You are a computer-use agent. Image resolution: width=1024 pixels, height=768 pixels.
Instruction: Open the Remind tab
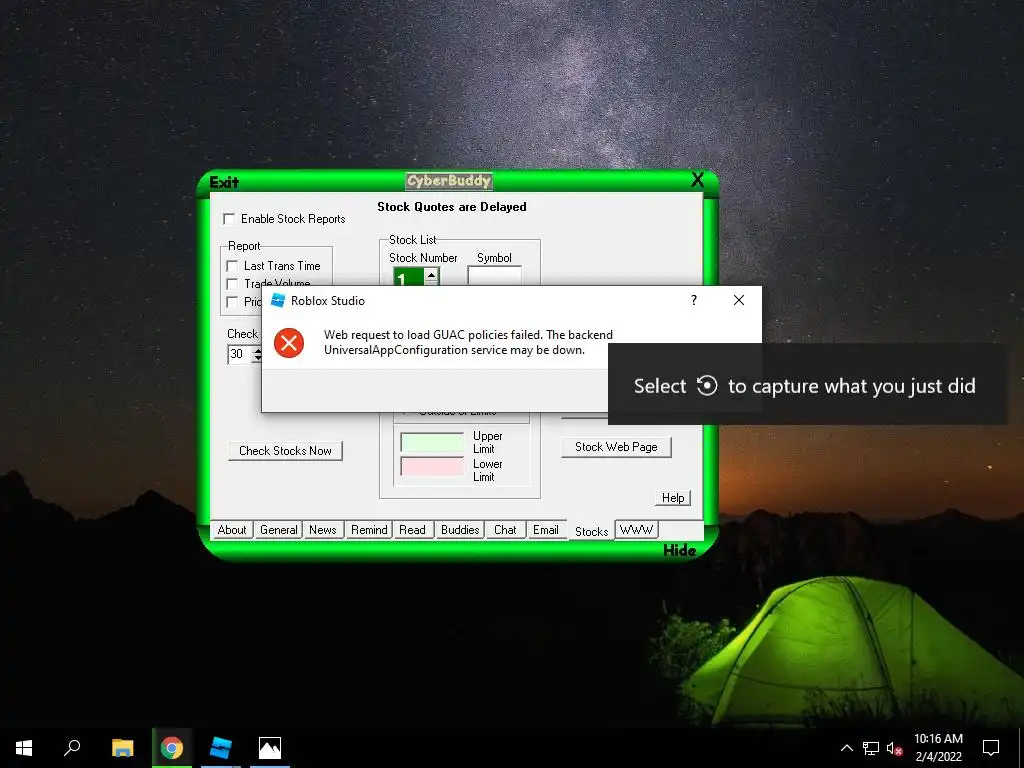369,530
